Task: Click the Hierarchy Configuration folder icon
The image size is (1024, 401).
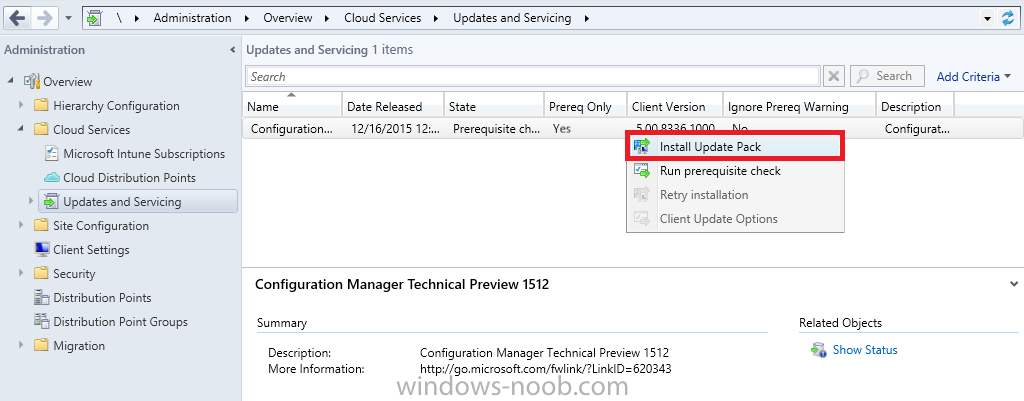Action: 41,105
